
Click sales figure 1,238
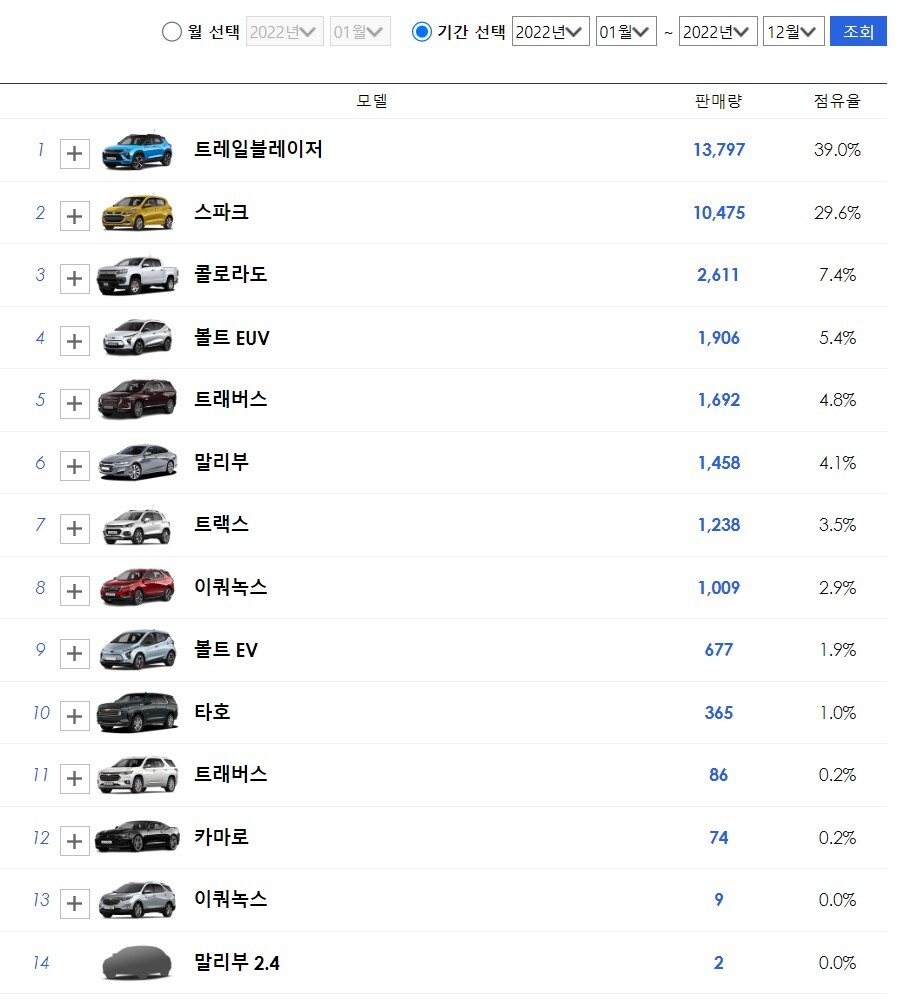(x=719, y=525)
